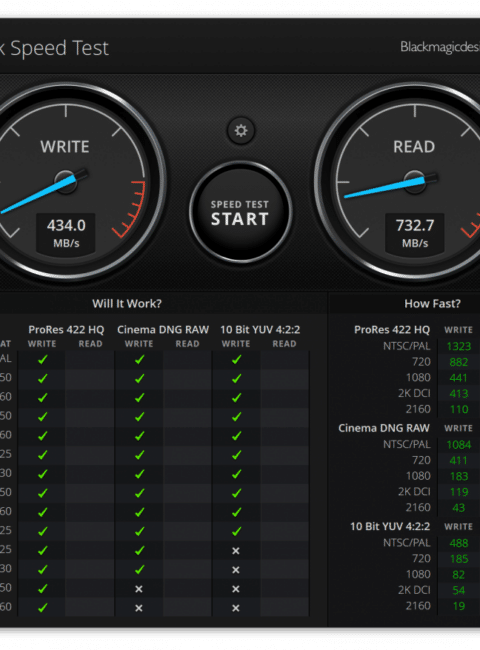Click Cinema DNG RAW NTSC/PAL value 1084
This screenshot has width=480, height=650.
point(458,444)
